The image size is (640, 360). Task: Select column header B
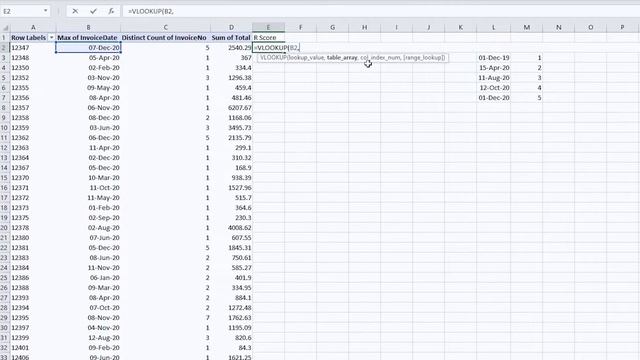88,27
